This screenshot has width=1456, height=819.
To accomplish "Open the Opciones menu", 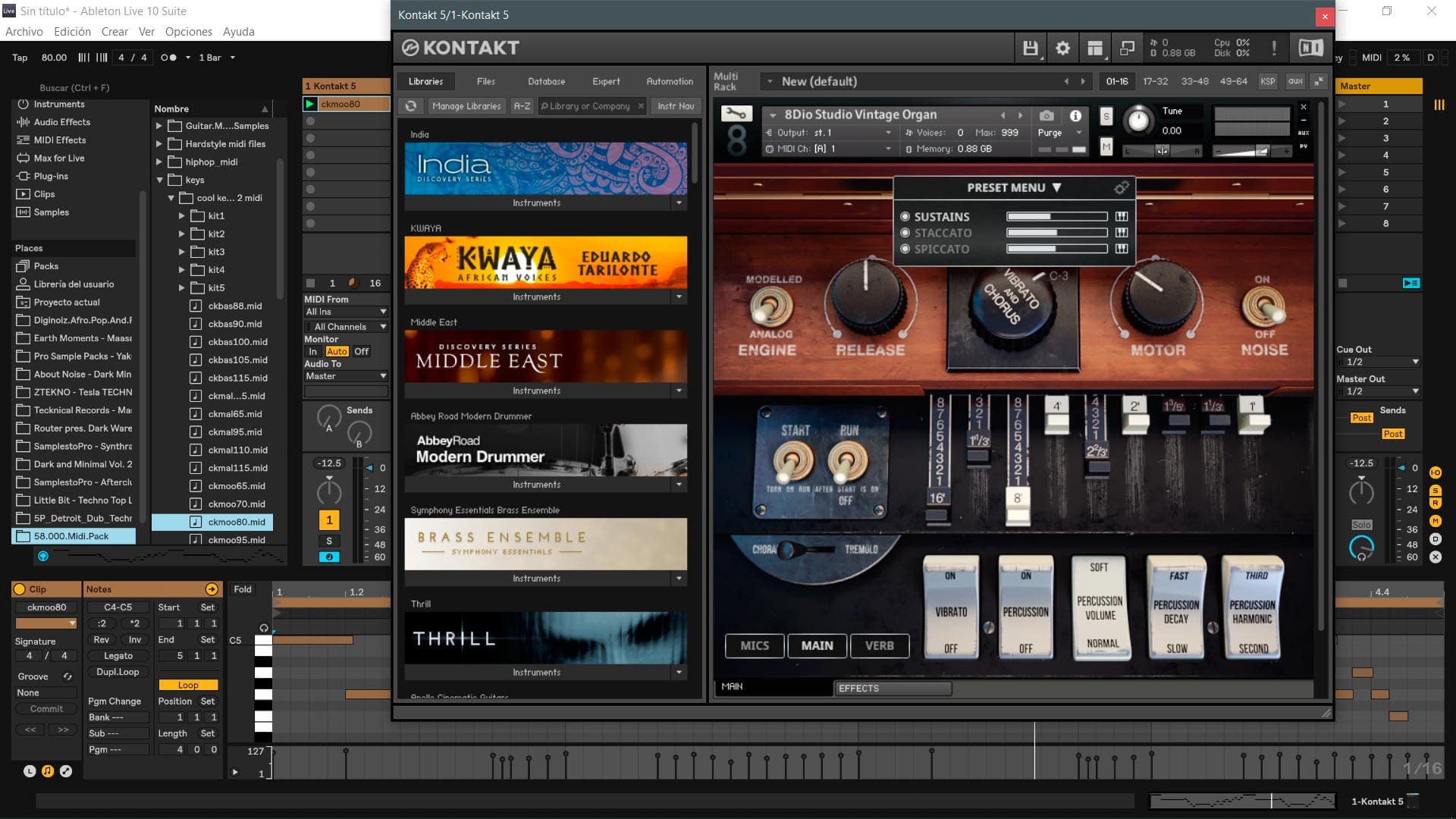I will pos(189,32).
